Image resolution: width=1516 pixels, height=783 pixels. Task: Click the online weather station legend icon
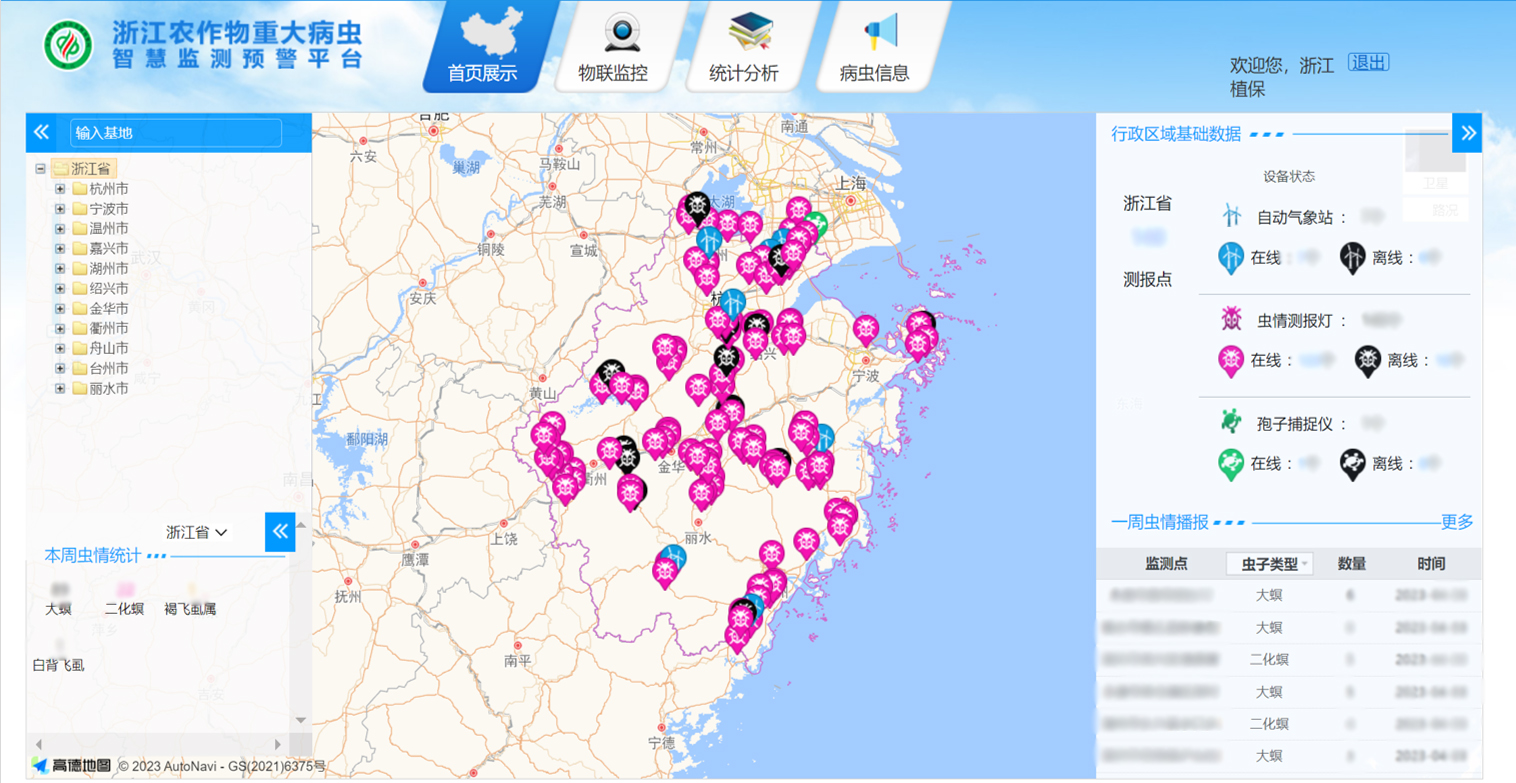1230,257
